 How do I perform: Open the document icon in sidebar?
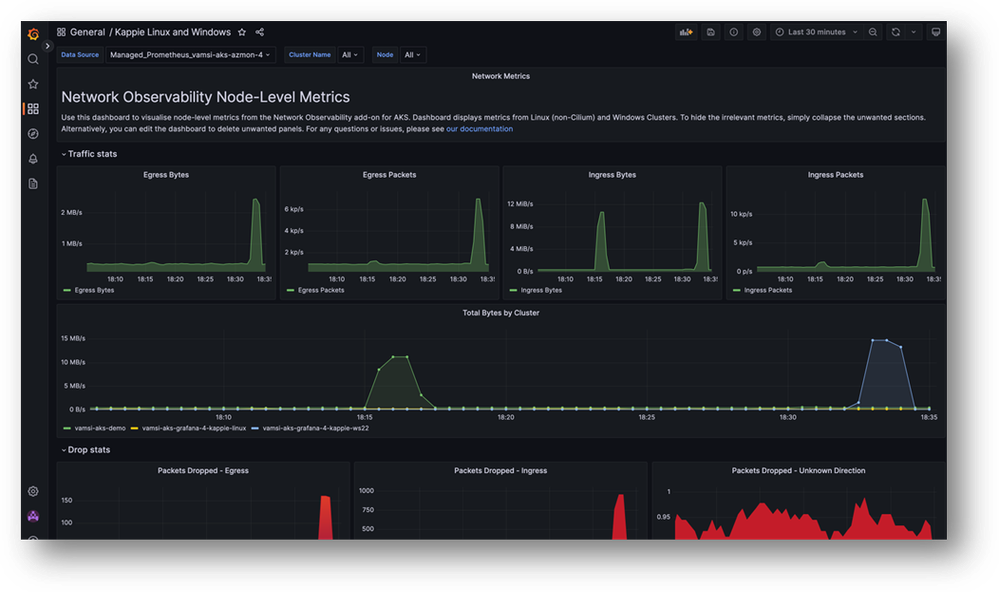click(x=33, y=184)
